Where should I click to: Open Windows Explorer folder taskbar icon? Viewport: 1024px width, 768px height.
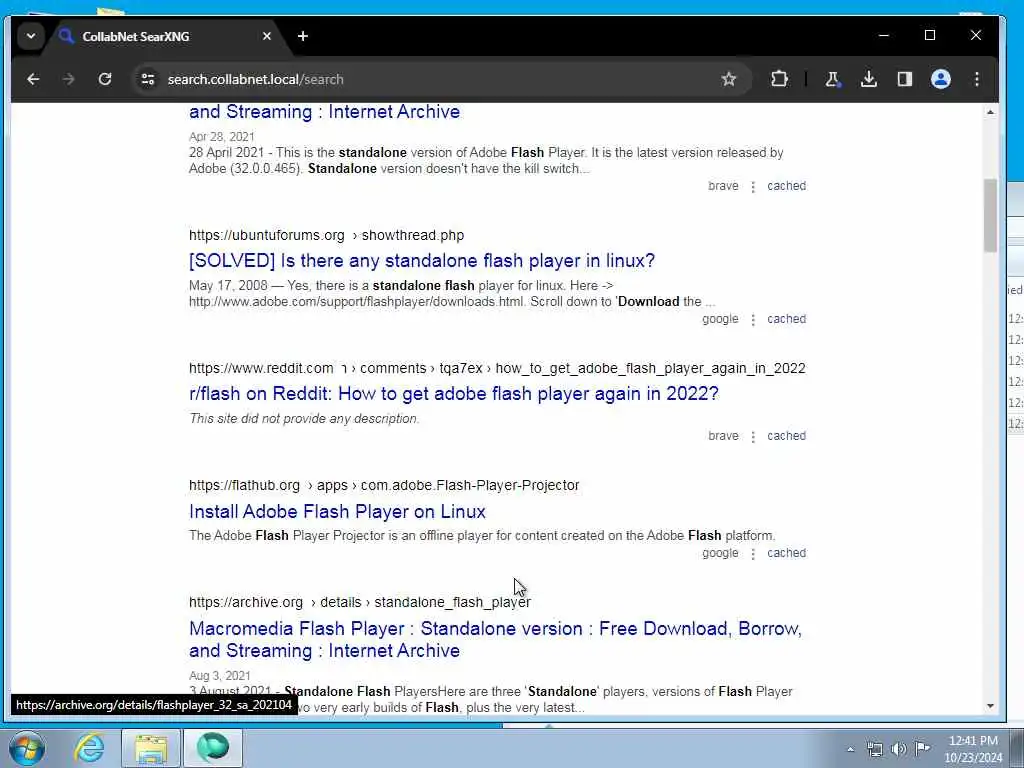coord(151,748)
